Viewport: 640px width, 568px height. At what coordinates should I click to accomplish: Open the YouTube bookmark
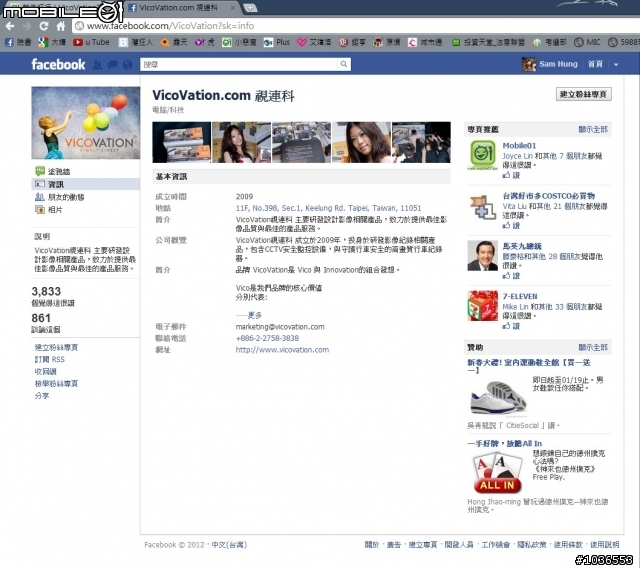91,42
